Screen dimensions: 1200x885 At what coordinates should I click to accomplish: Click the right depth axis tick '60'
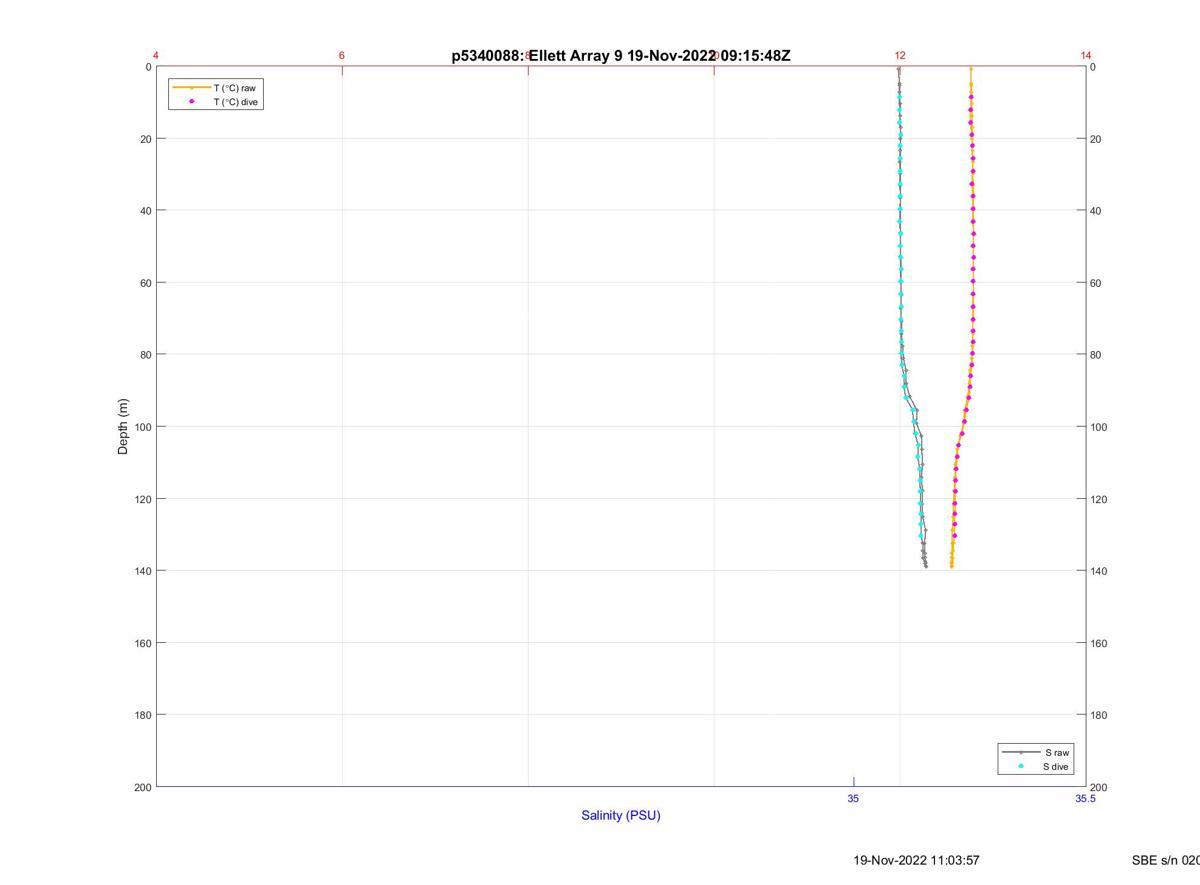tap(1096, 283)
